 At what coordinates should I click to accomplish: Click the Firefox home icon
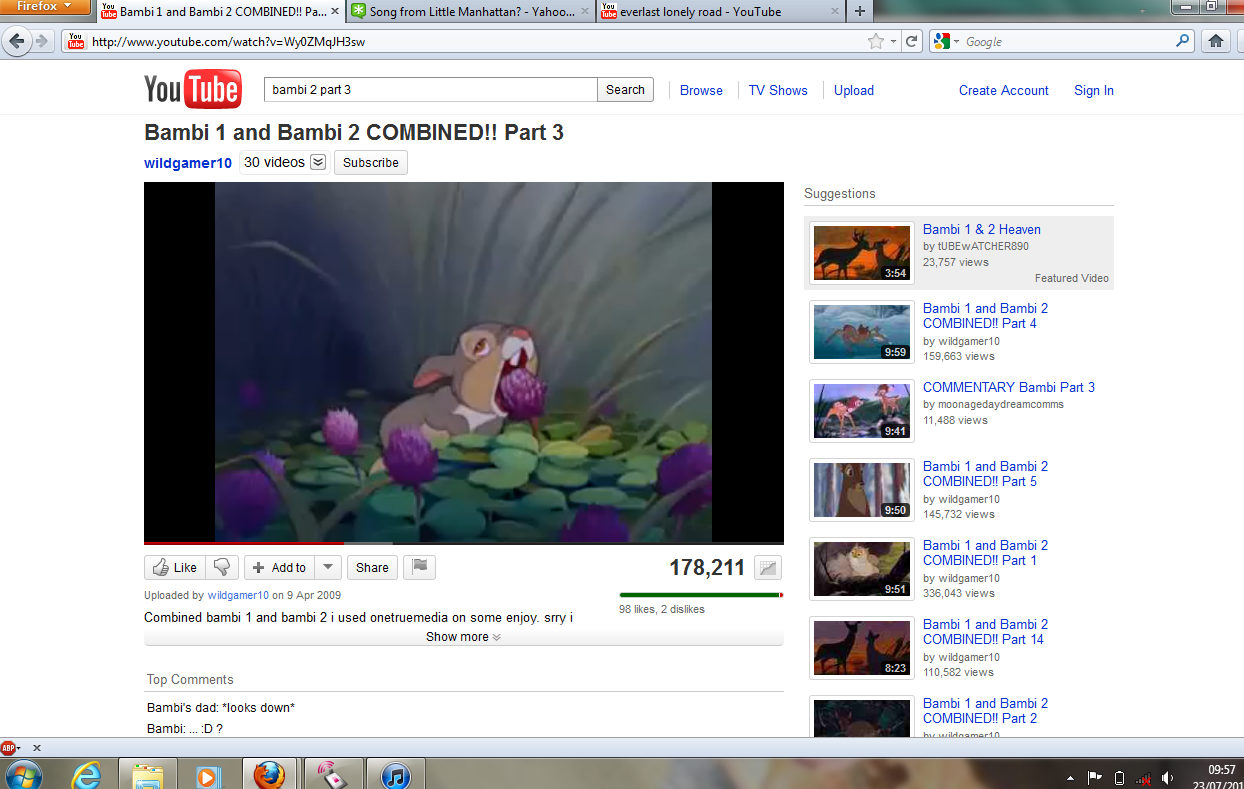tap(1216, 41)
